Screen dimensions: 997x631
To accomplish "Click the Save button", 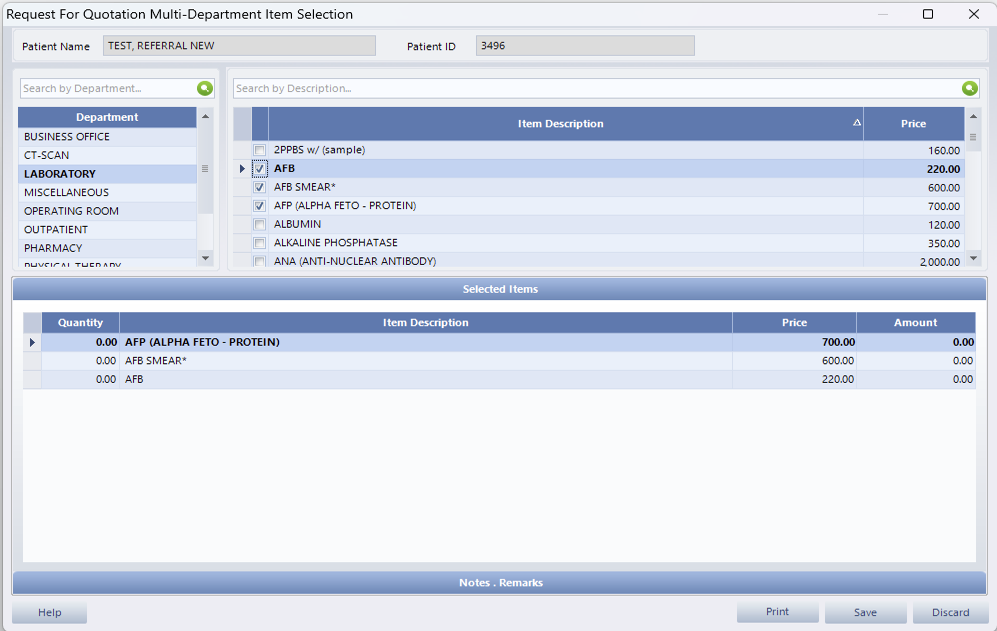I will point(865,612).
